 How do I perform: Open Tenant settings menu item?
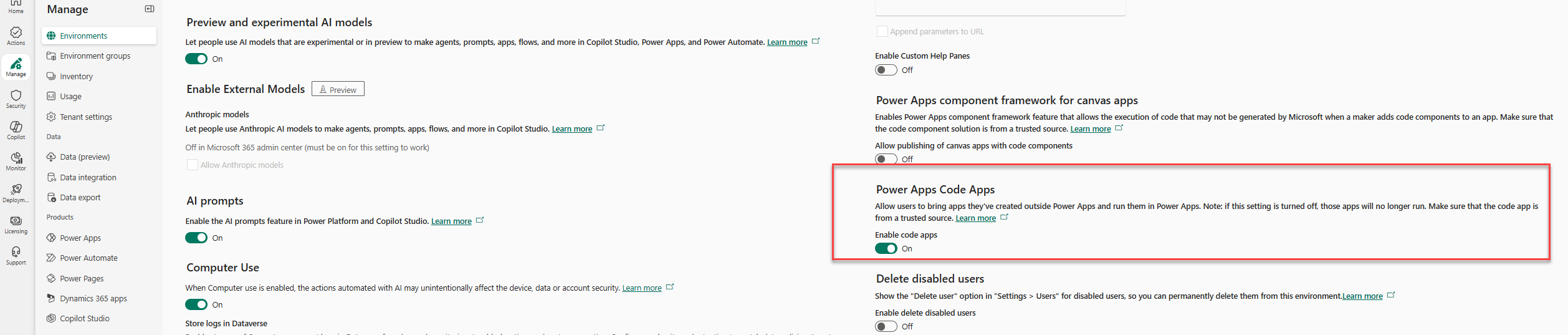[86, 117]
